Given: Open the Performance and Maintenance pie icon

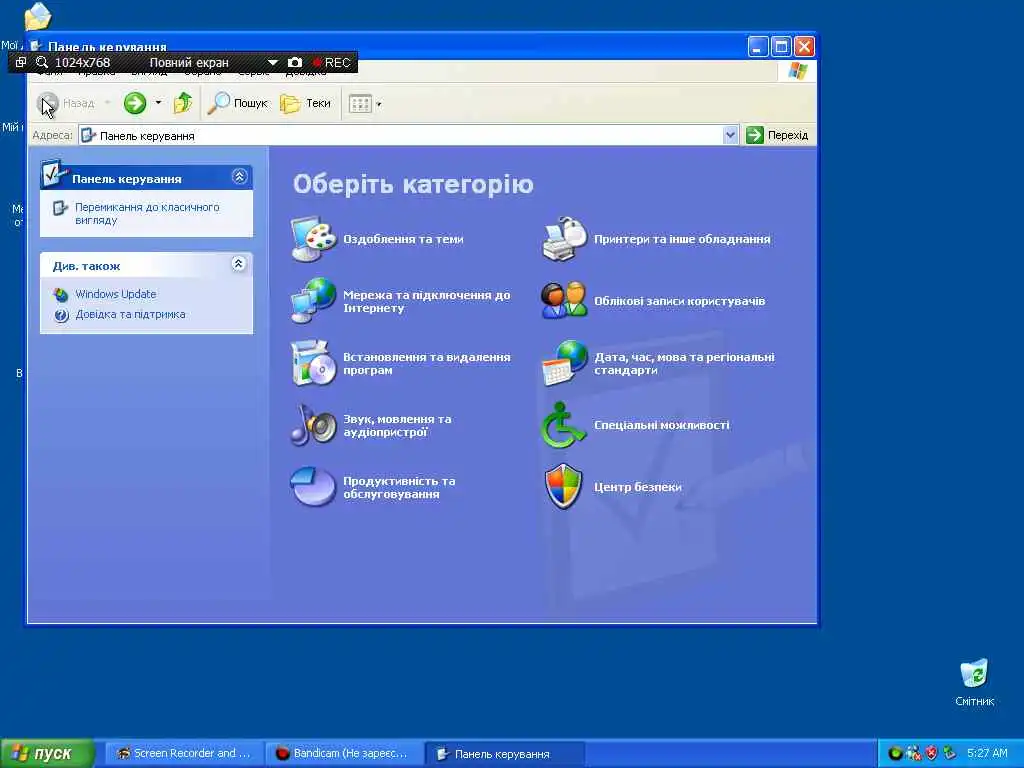Looking at the screenshot, I should pos(313,487).
